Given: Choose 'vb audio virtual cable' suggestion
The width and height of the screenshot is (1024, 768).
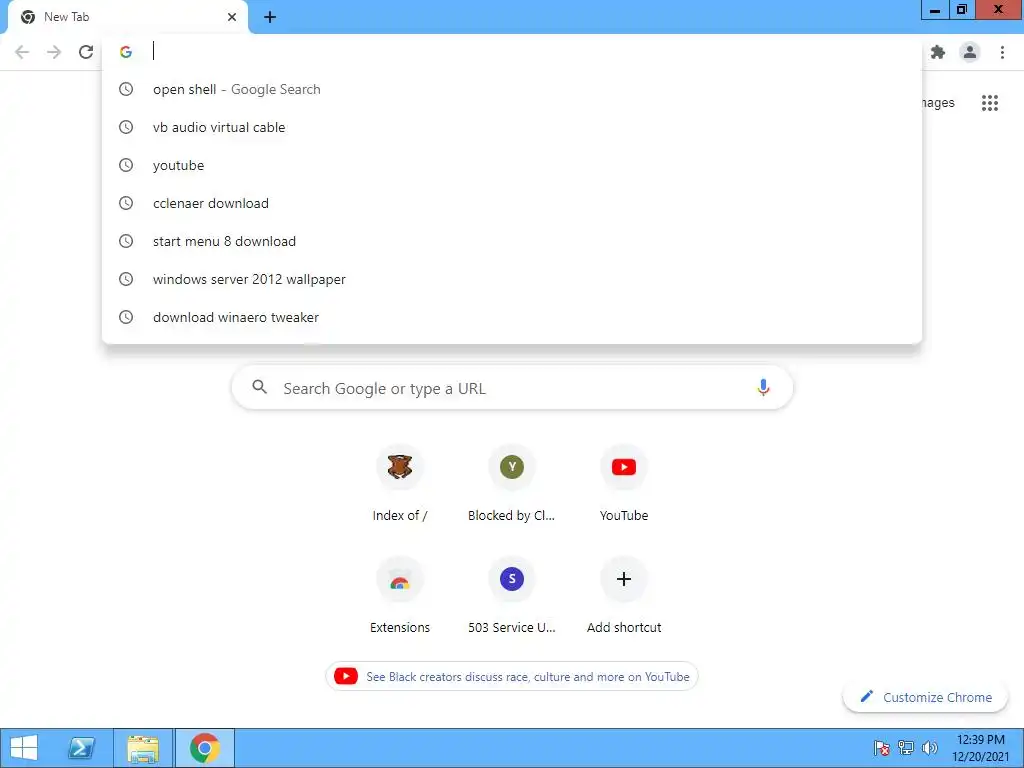Looking at the screenshot, I should pyautogui.click(x=512, y=127).
